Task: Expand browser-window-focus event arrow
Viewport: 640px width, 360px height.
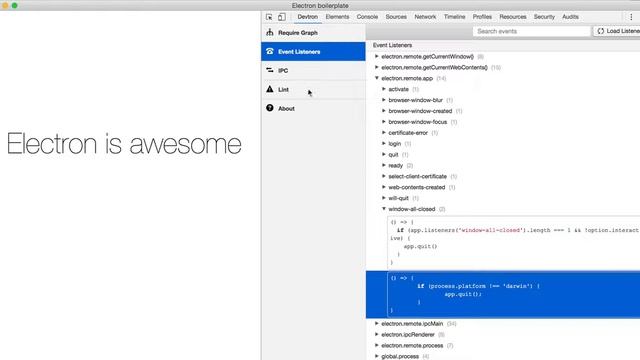Action: (x=384, y=122)
